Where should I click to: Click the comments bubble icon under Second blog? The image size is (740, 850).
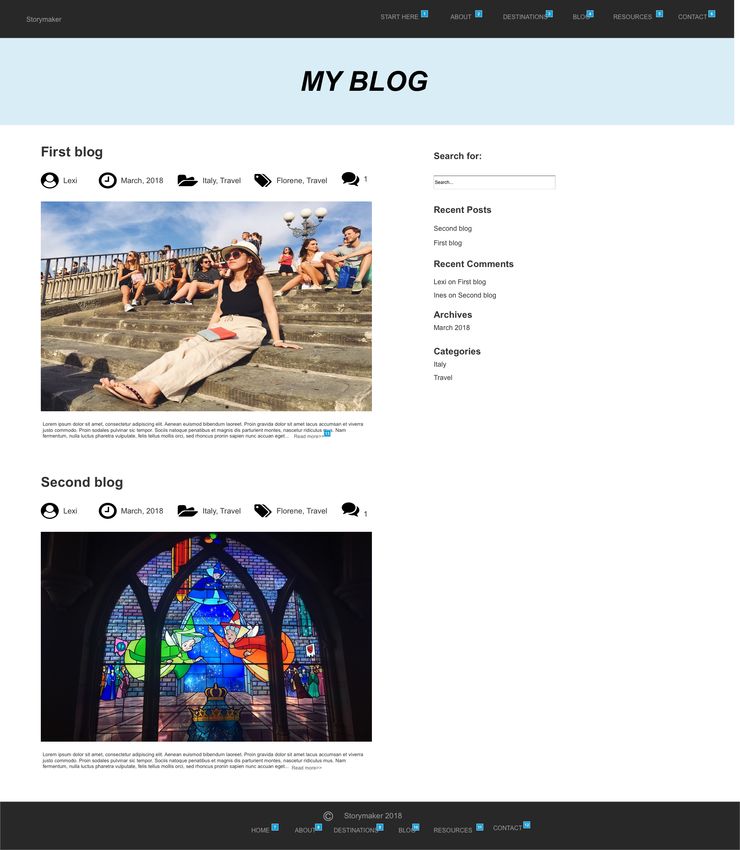[x=350, y=510]
